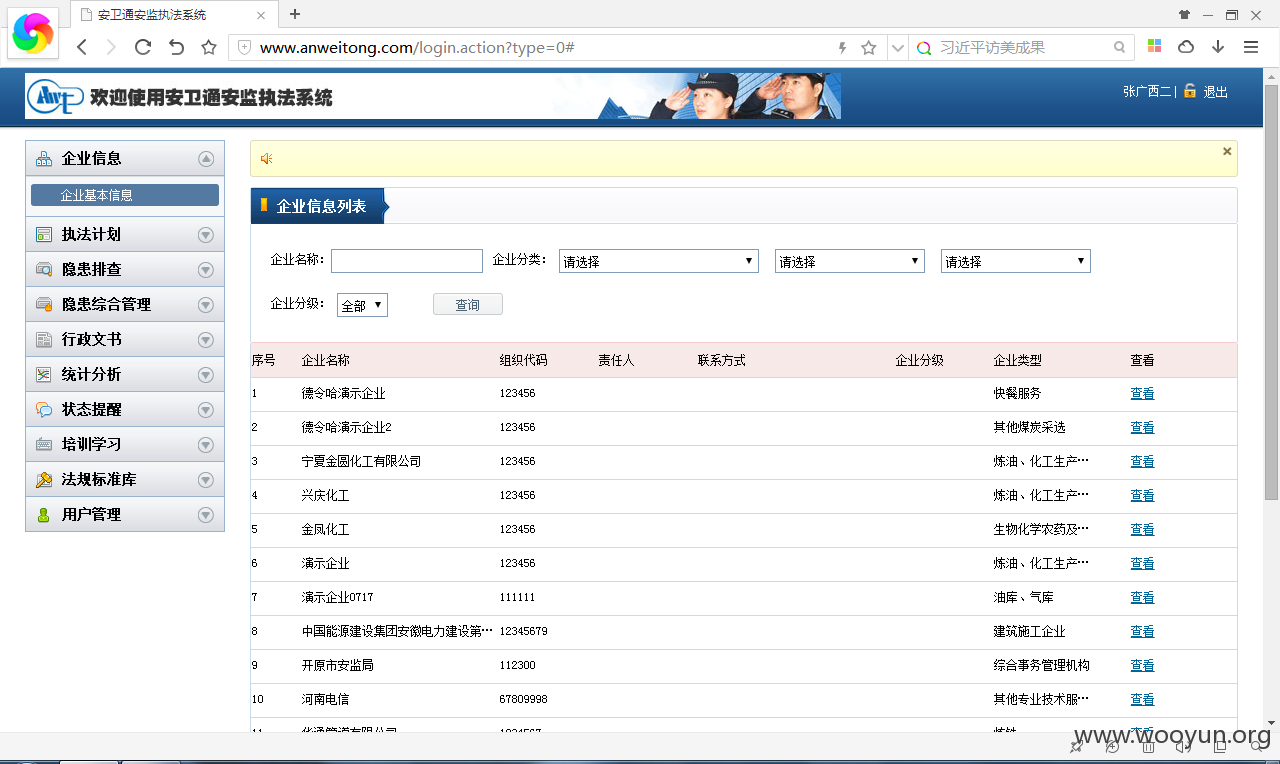Expand the 统计分析 section arrow
The image size is (1280, 764).
pyautogui.click(x=206, y=375)
